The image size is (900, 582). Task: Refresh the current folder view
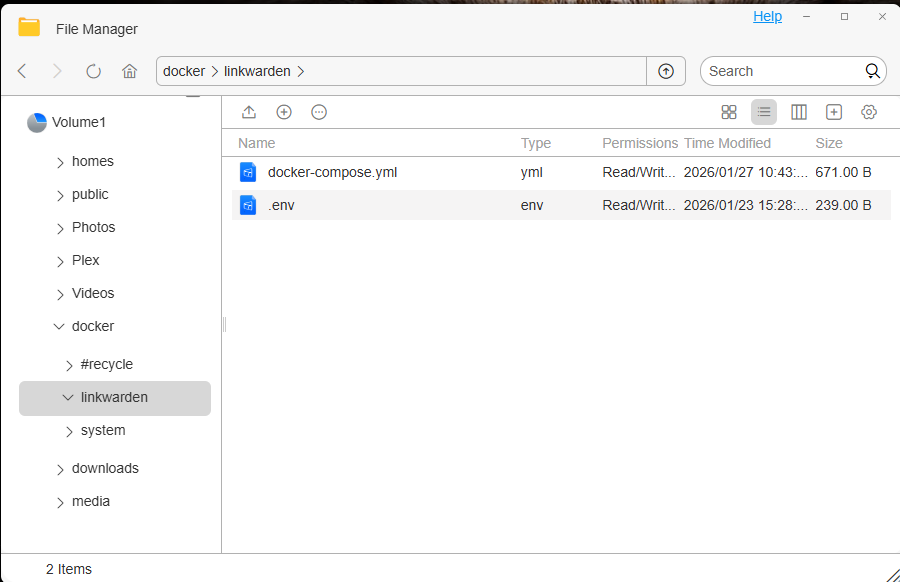[94, 71]
